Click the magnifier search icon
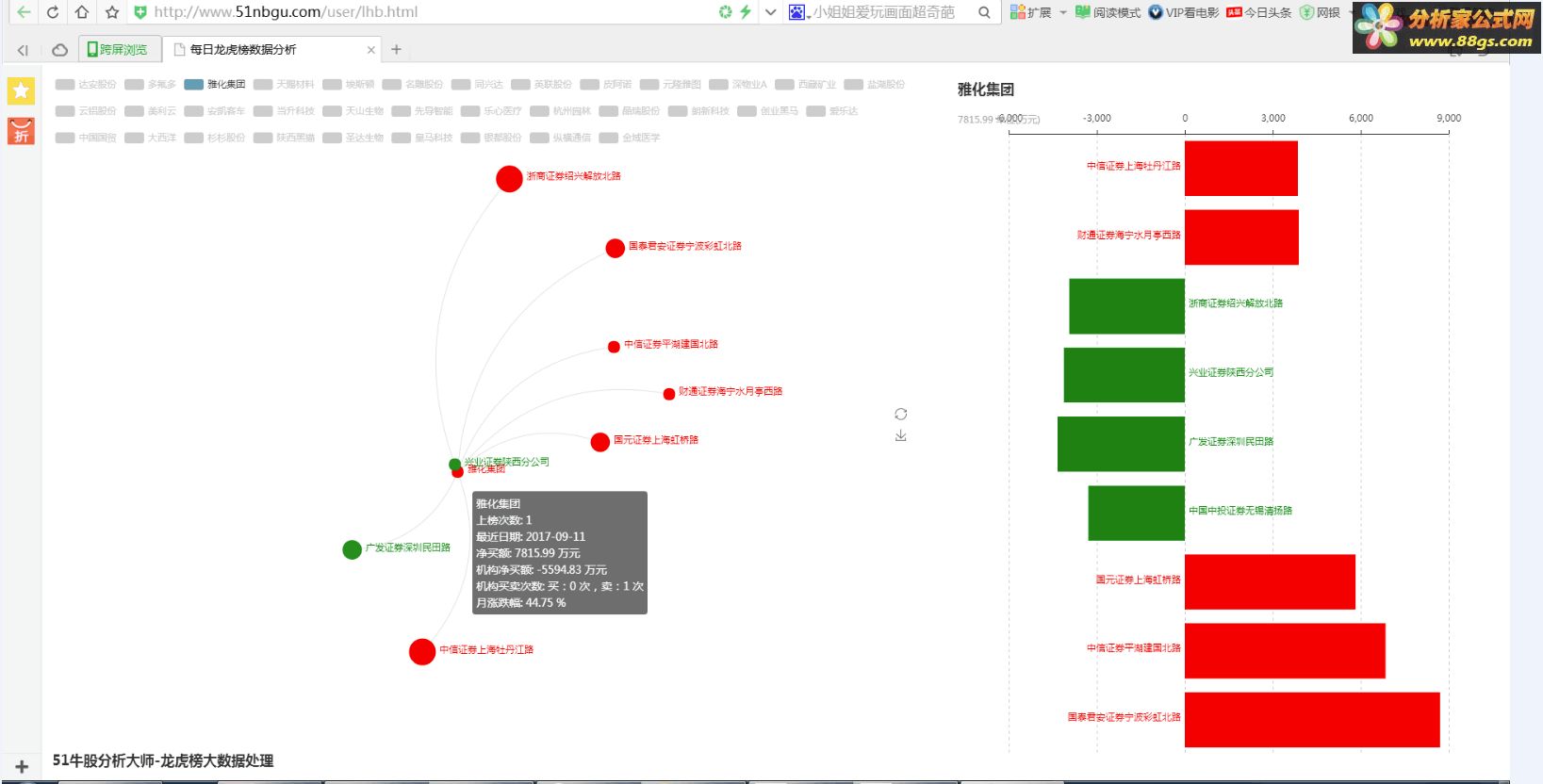This screenshot has width=1543, height=784. [x=984, y=12]
